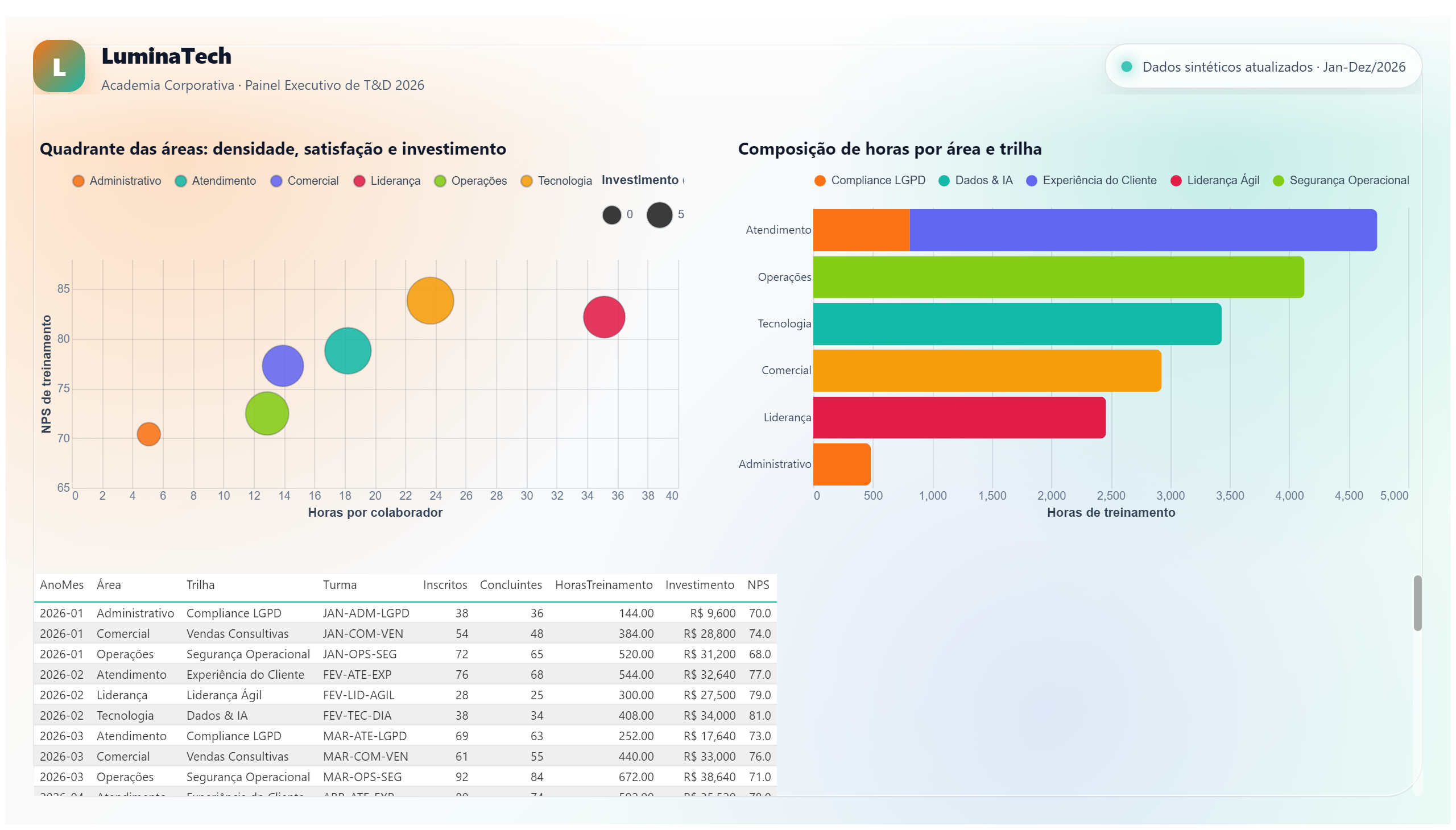Screen dimensions: 1456x830
Task: Click the purple Experiência segment of Atendimento bar
Action: (1143, 230)
